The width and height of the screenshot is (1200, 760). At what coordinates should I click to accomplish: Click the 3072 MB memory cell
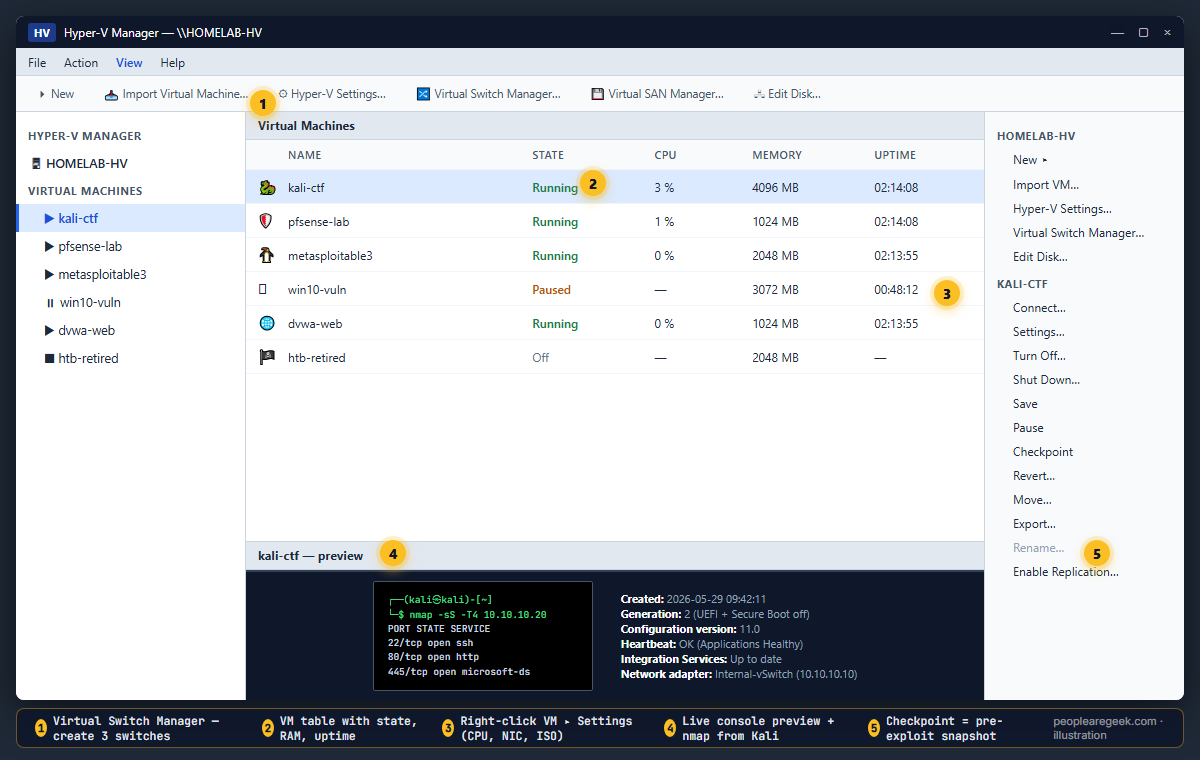775,290
